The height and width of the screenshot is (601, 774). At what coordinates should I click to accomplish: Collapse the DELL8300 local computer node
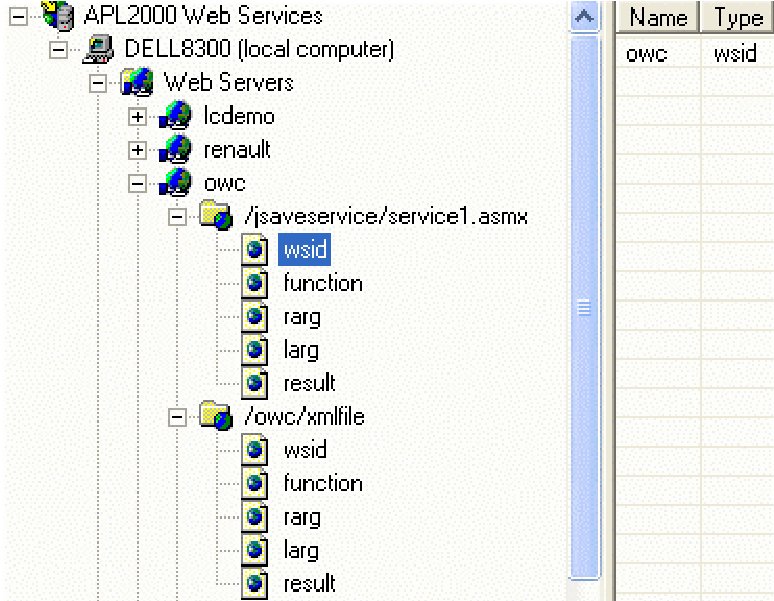tap(58, 49)
